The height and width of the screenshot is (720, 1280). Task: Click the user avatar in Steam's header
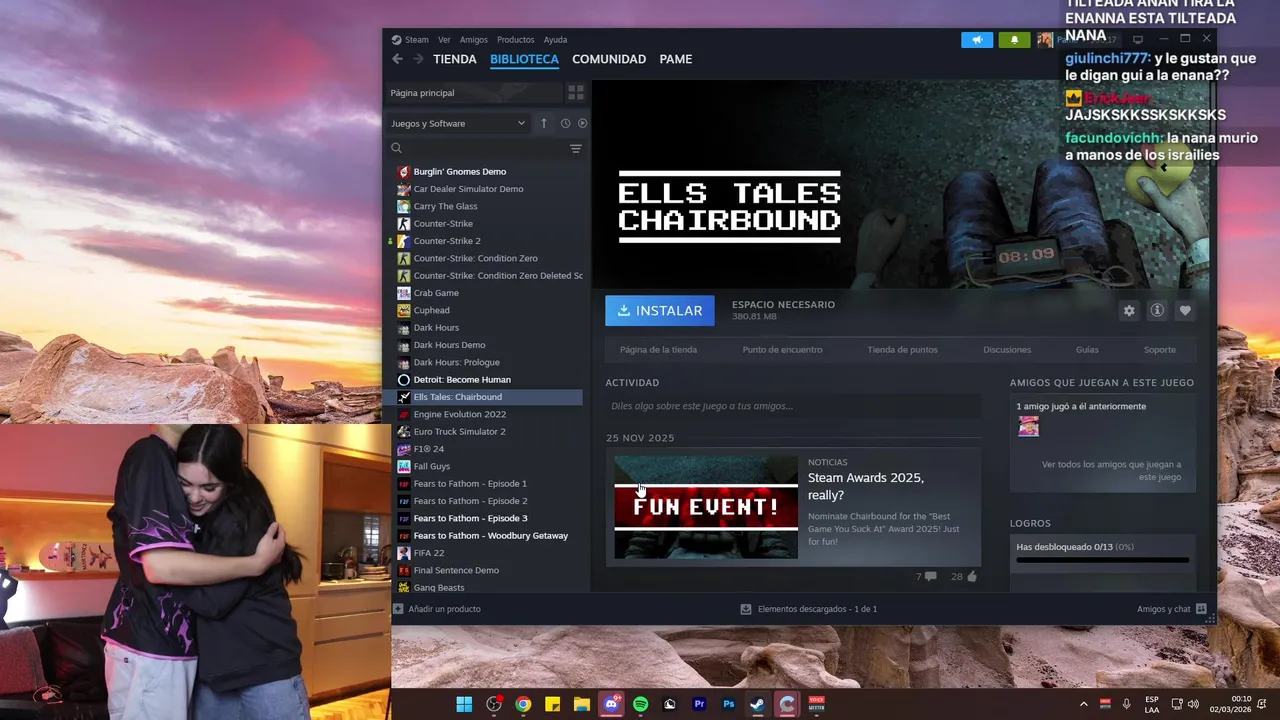(x=1045, y=40)
